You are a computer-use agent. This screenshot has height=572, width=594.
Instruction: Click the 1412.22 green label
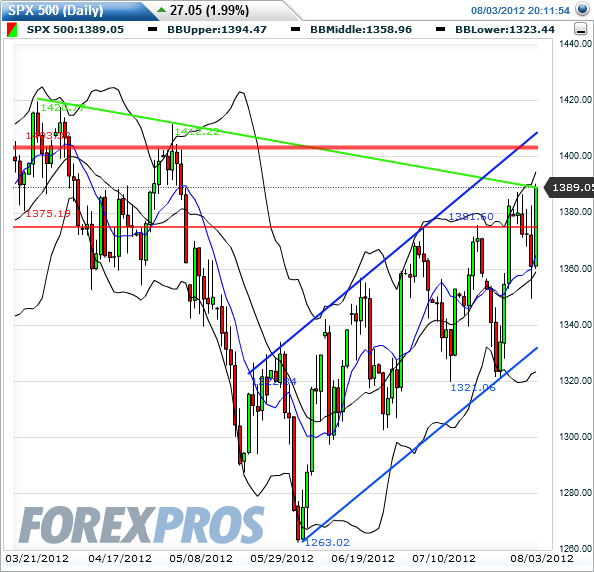(197, 131)
